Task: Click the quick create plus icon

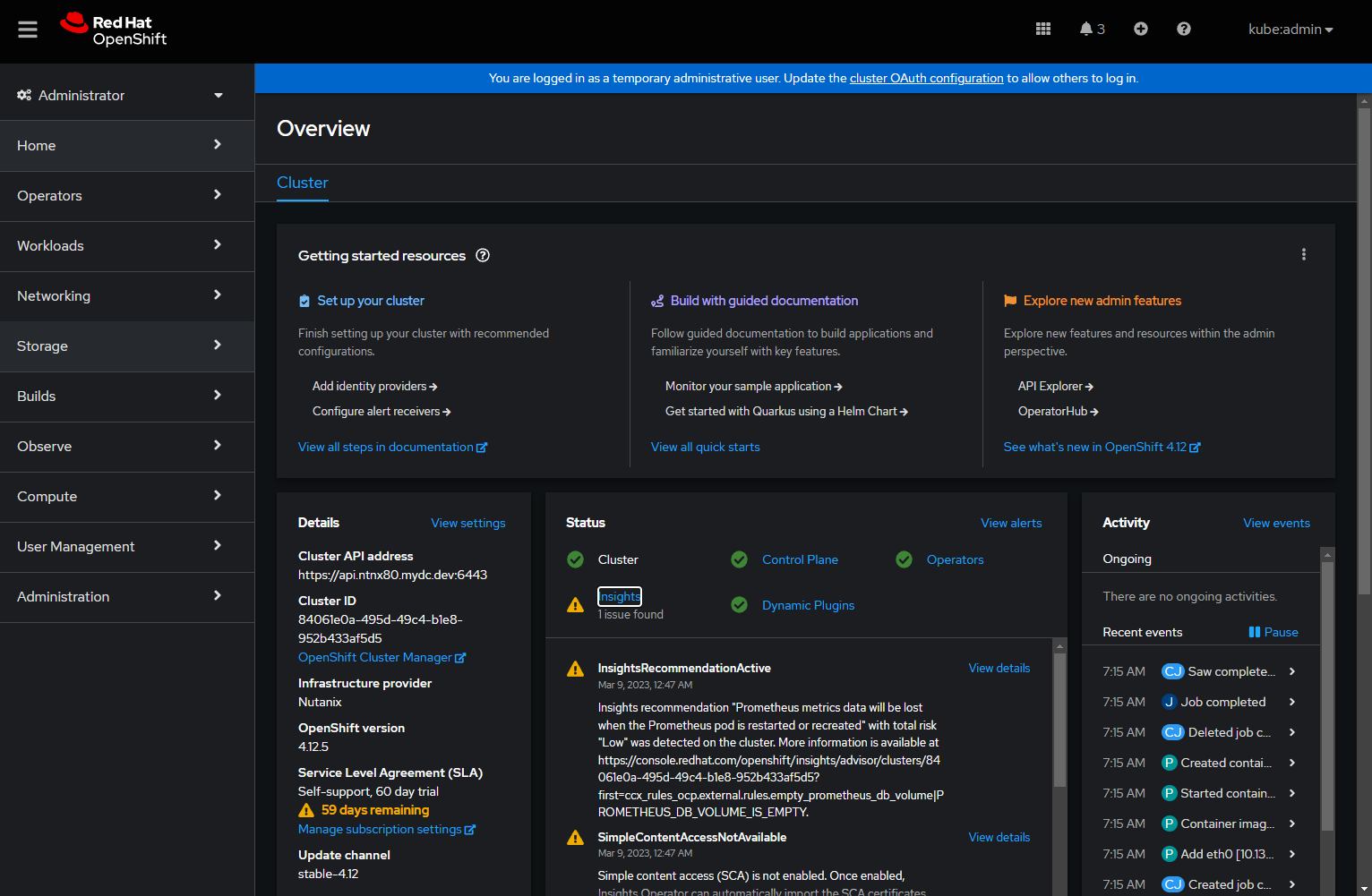Action: (1140, 29)
